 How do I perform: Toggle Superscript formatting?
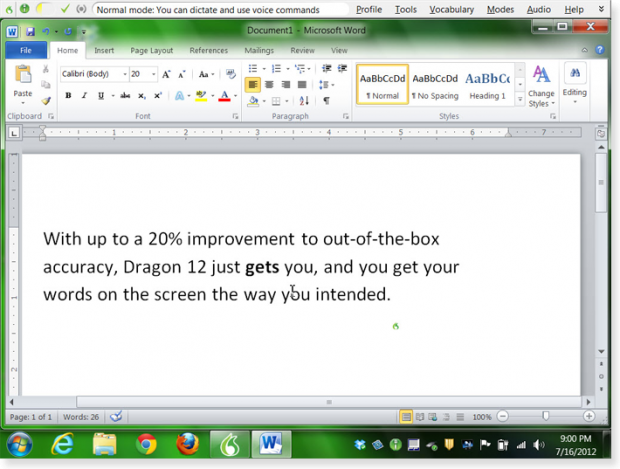(158, 95)
